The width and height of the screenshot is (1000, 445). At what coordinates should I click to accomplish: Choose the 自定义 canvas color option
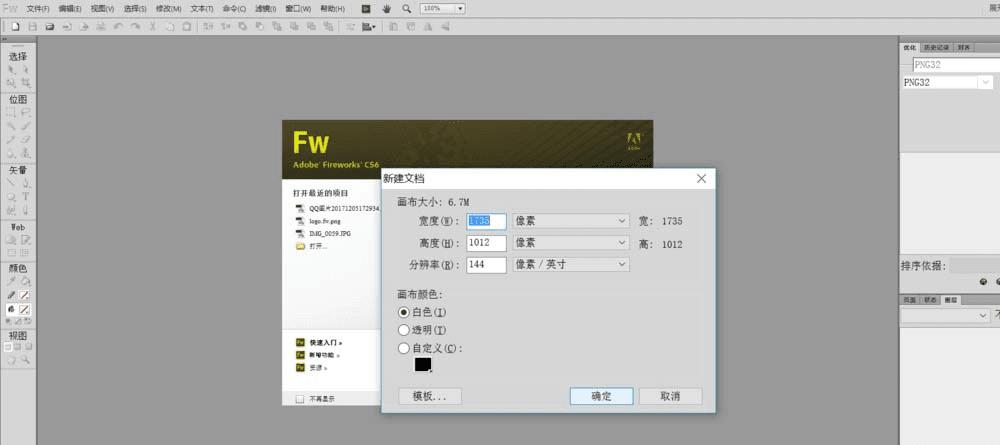[403, 349]
